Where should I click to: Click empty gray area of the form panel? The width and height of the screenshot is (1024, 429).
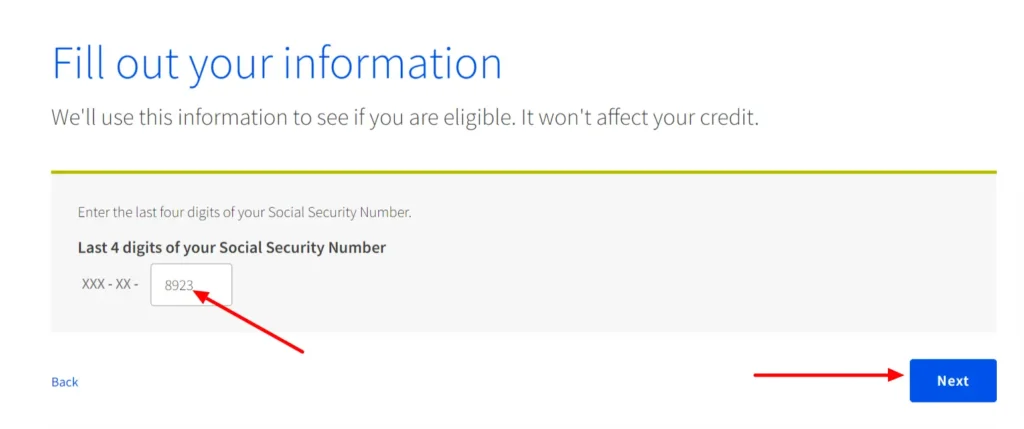pos(620,274)
